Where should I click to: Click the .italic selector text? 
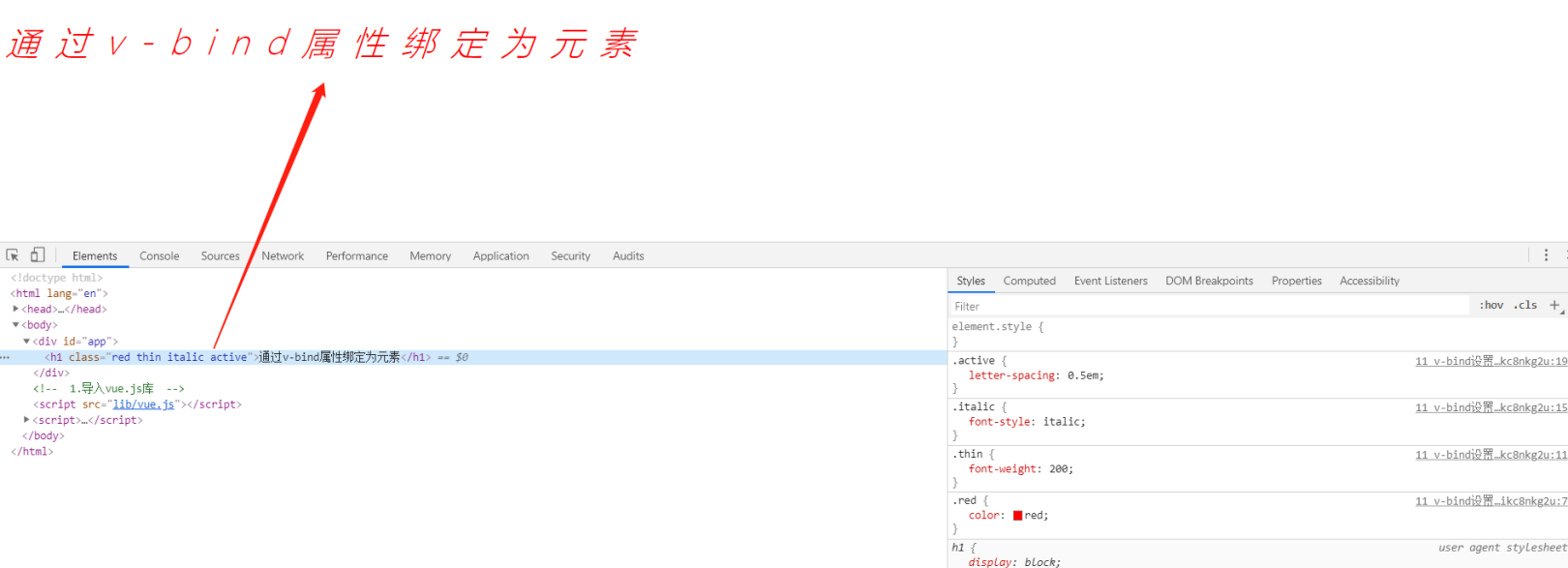click(x=973, y=407)
